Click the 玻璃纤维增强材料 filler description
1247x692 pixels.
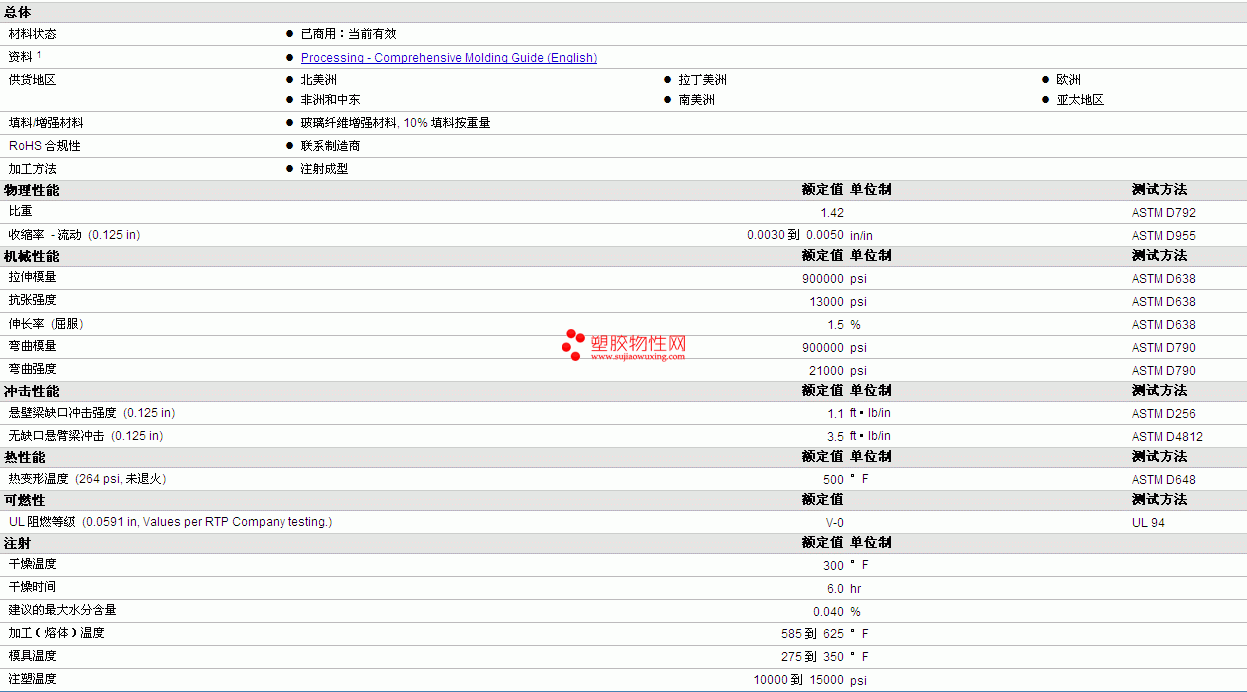coord(396,123)
